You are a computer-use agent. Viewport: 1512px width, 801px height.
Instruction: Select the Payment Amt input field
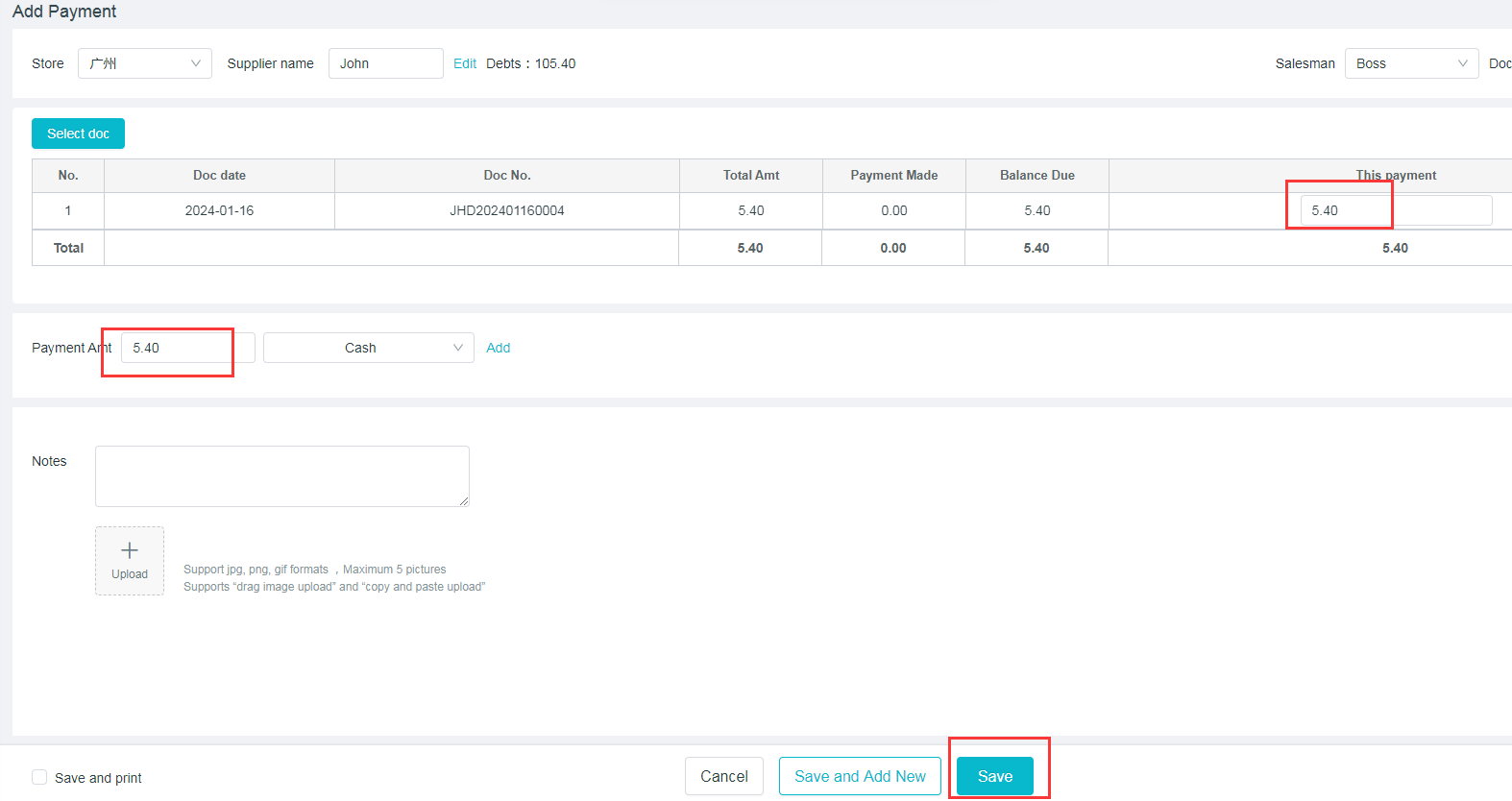point(187,348)
